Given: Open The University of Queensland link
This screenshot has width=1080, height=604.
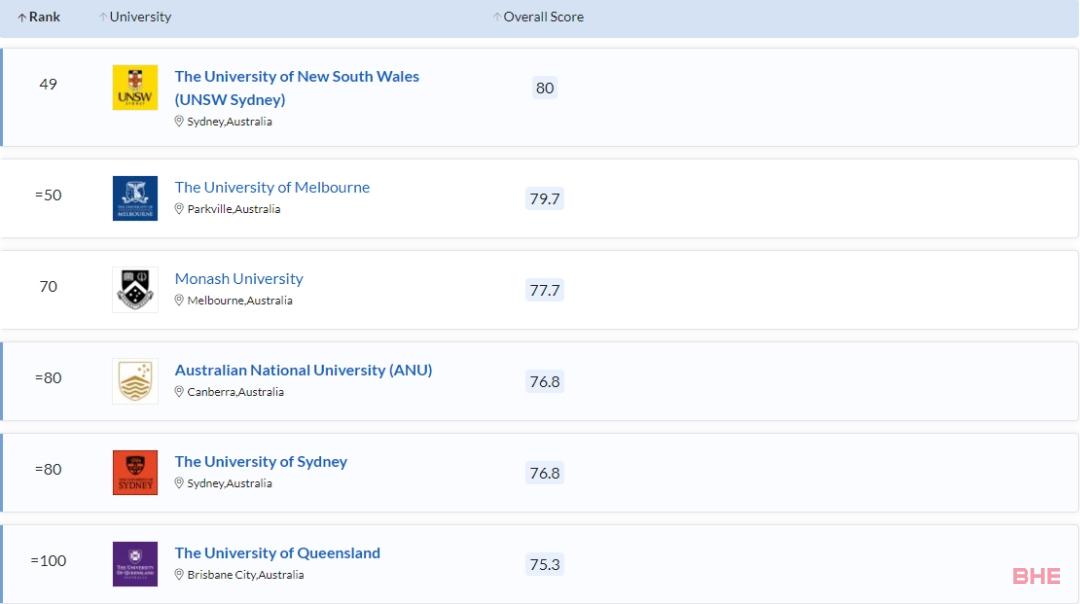Looking at the screenshot, I should (278, 553).
